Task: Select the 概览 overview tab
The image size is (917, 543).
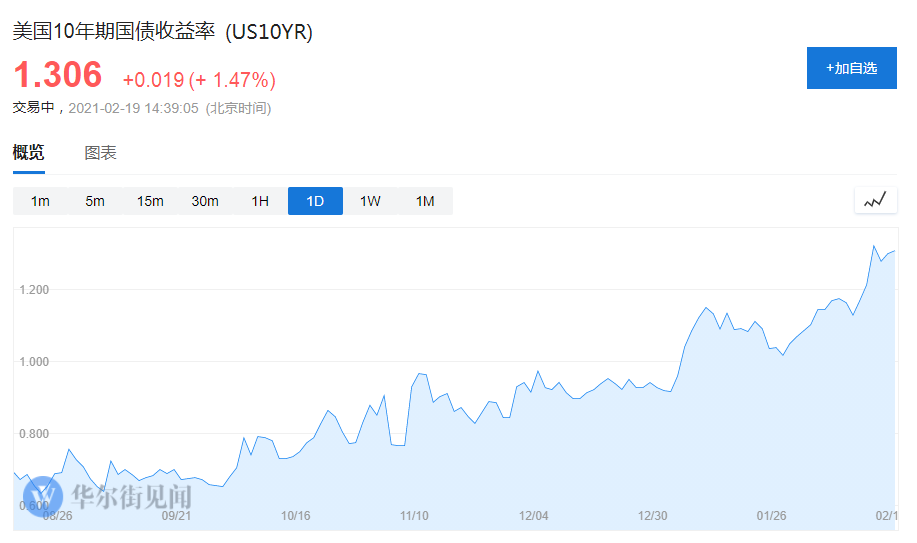Action: 28,153
